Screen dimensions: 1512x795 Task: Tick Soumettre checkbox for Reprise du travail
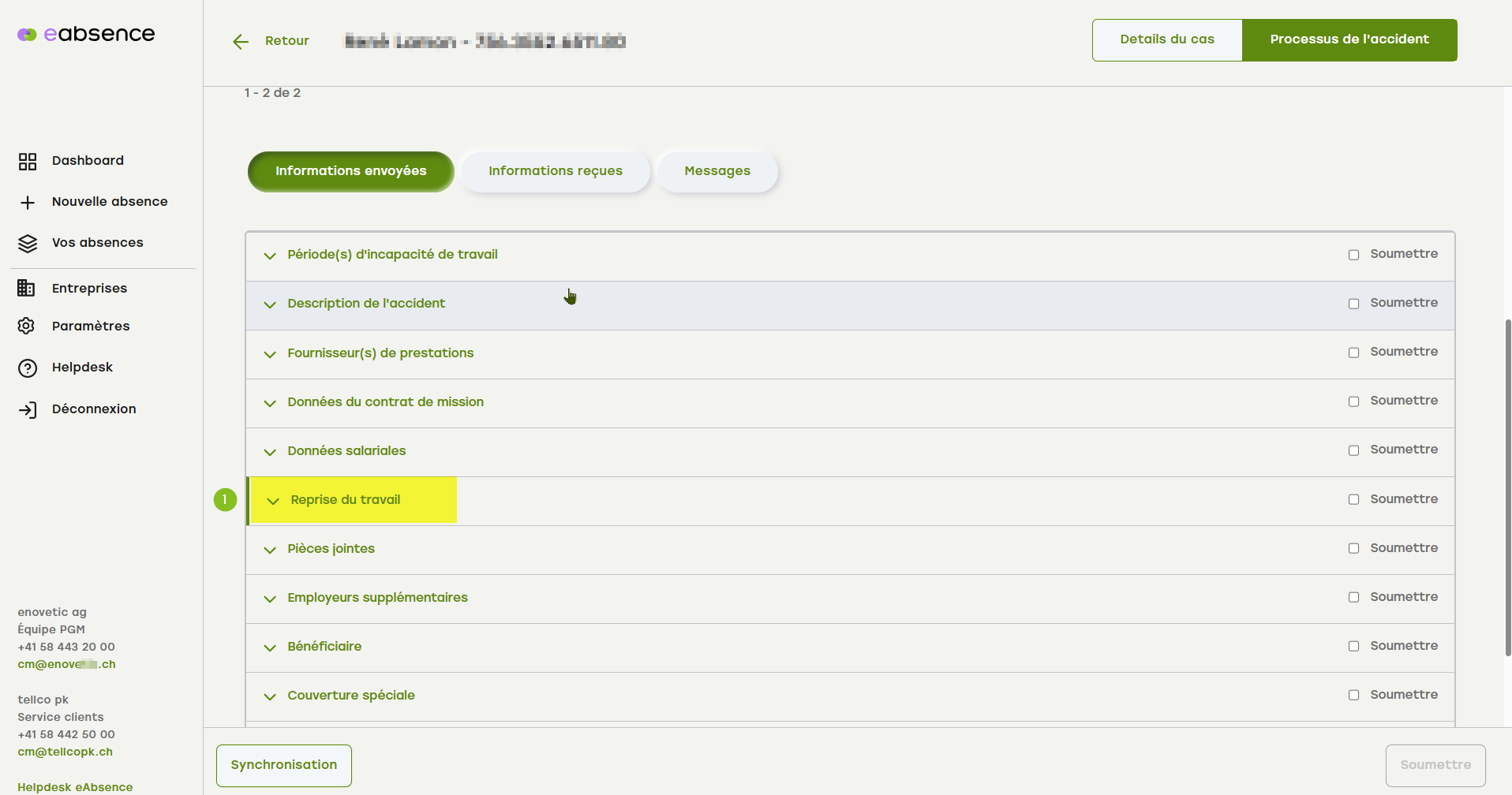1353,499
